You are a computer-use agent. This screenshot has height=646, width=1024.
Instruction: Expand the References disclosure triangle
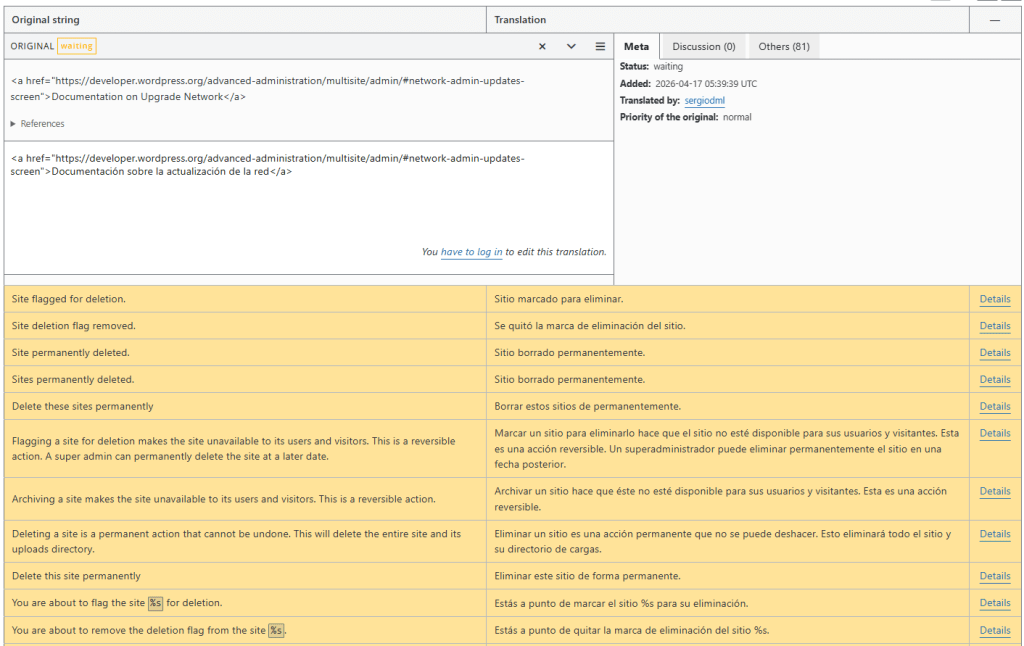coord(14,124)
